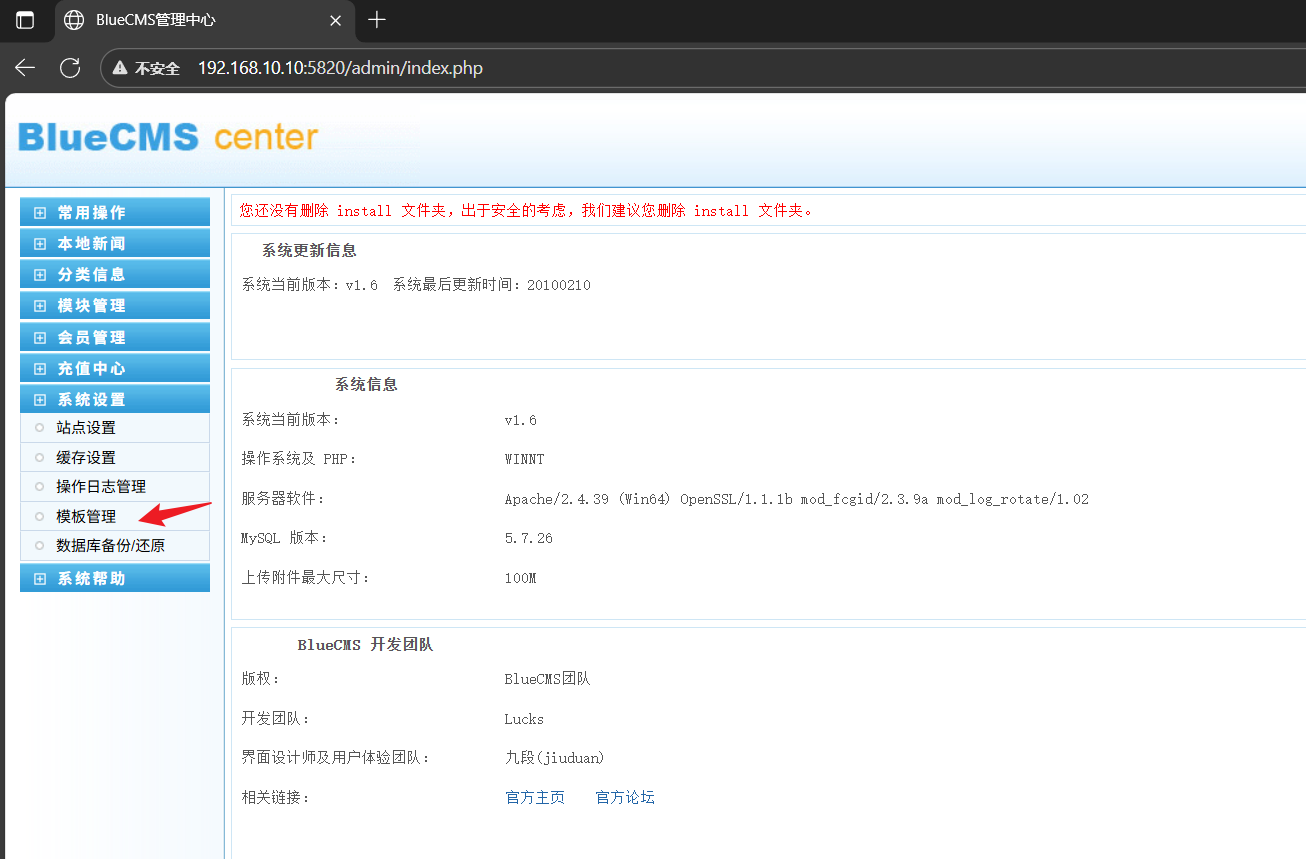The image size is (1306, 859).
Task: Select 数据库备份/还原 menu item
Action: [x=110, y=546]
